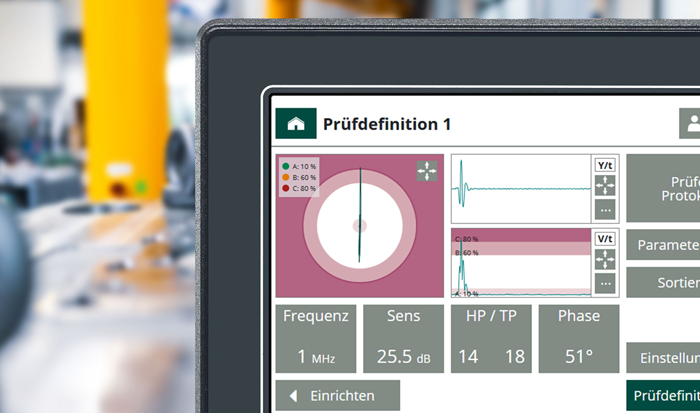Click the TP value 18
700x413 pixels.
pyautogui.click(x=515, y=357)
